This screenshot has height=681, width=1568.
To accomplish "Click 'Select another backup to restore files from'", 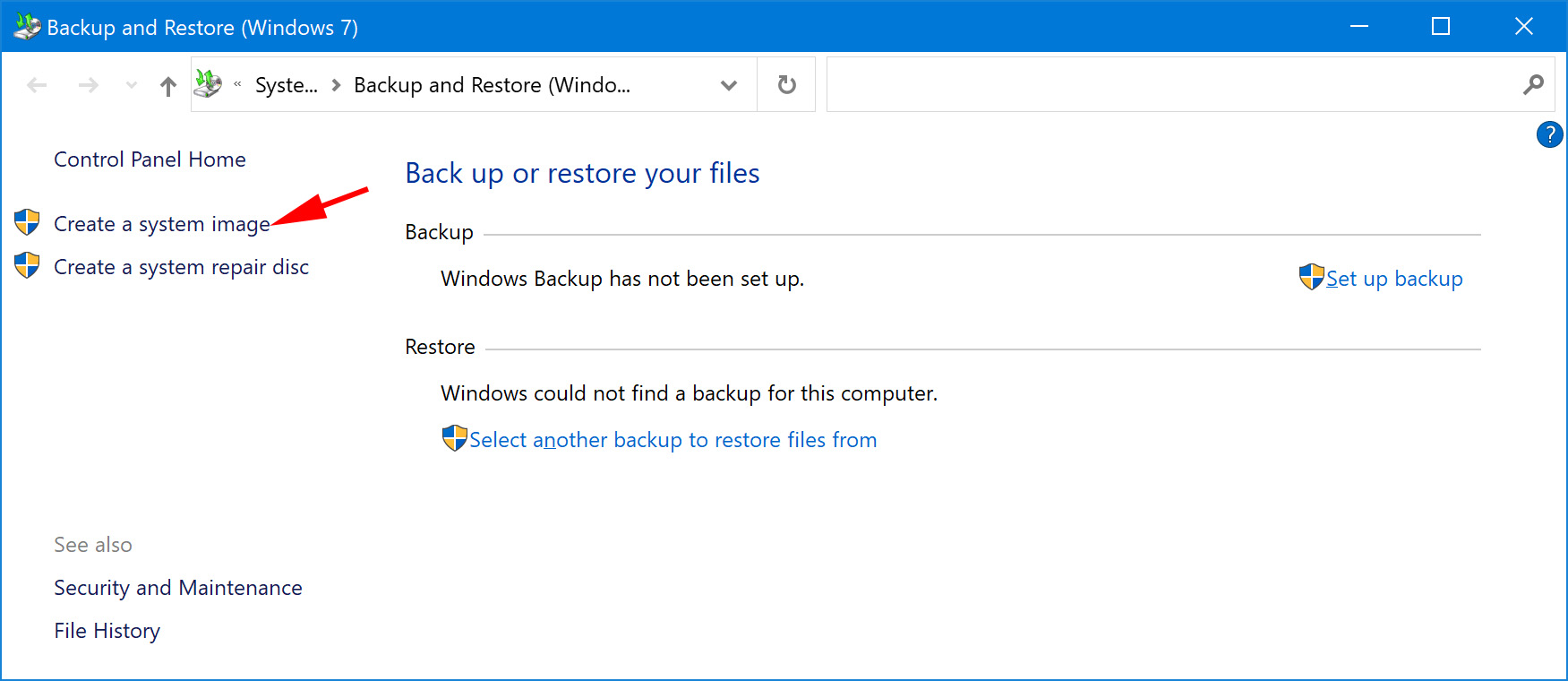I will (673, 440).
